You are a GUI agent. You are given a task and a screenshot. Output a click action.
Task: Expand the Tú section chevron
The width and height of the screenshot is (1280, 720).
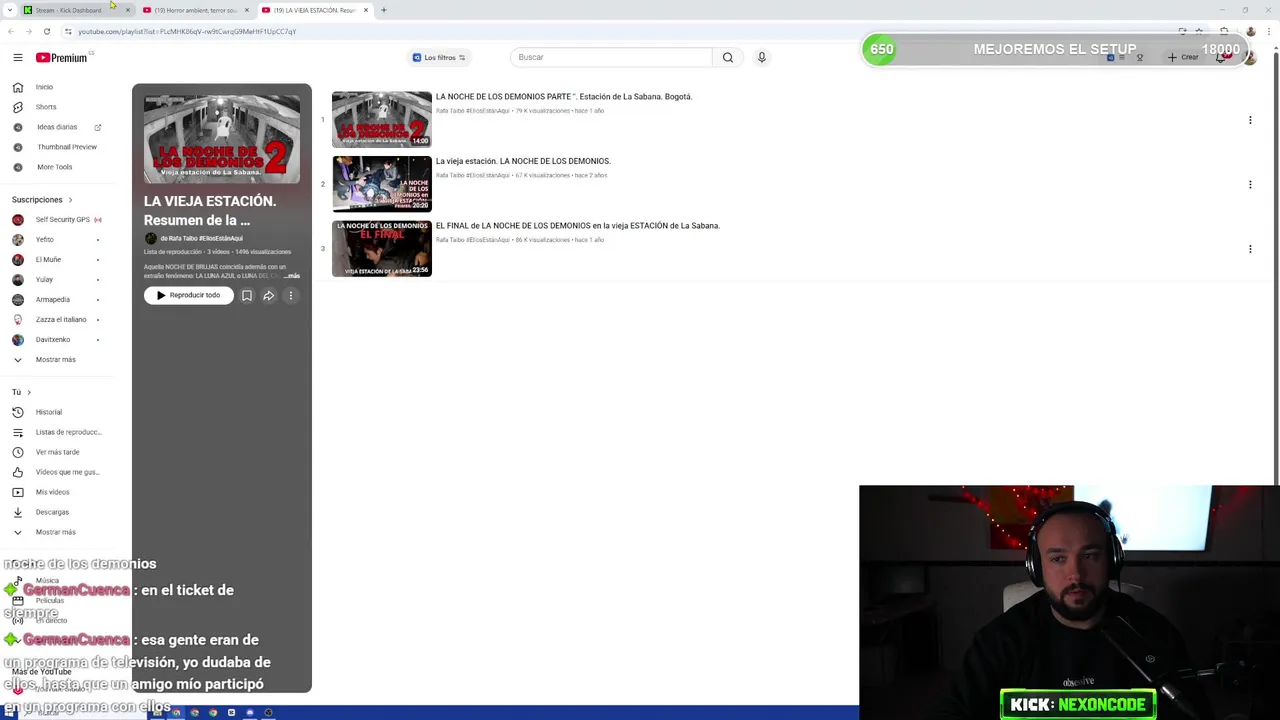(x=29, y=392)
